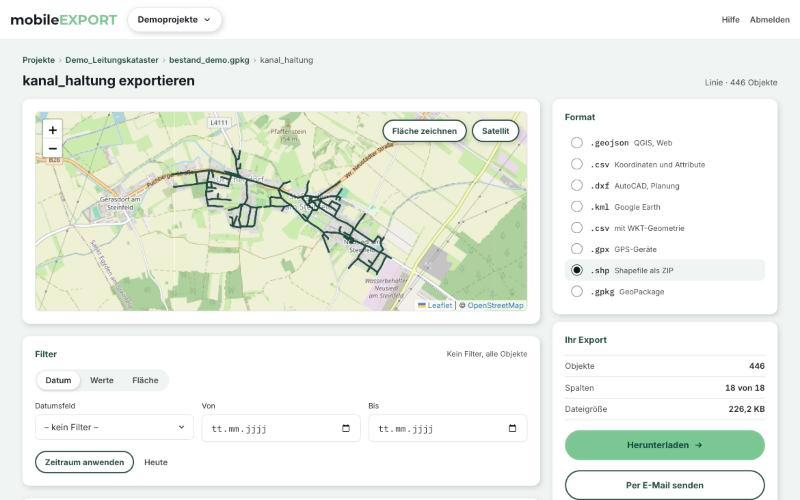Image resolution: width=800 pixels, height=500 pixels.
Task: Go to Projekte breadcrumb
Action: (x=38, y=60)
